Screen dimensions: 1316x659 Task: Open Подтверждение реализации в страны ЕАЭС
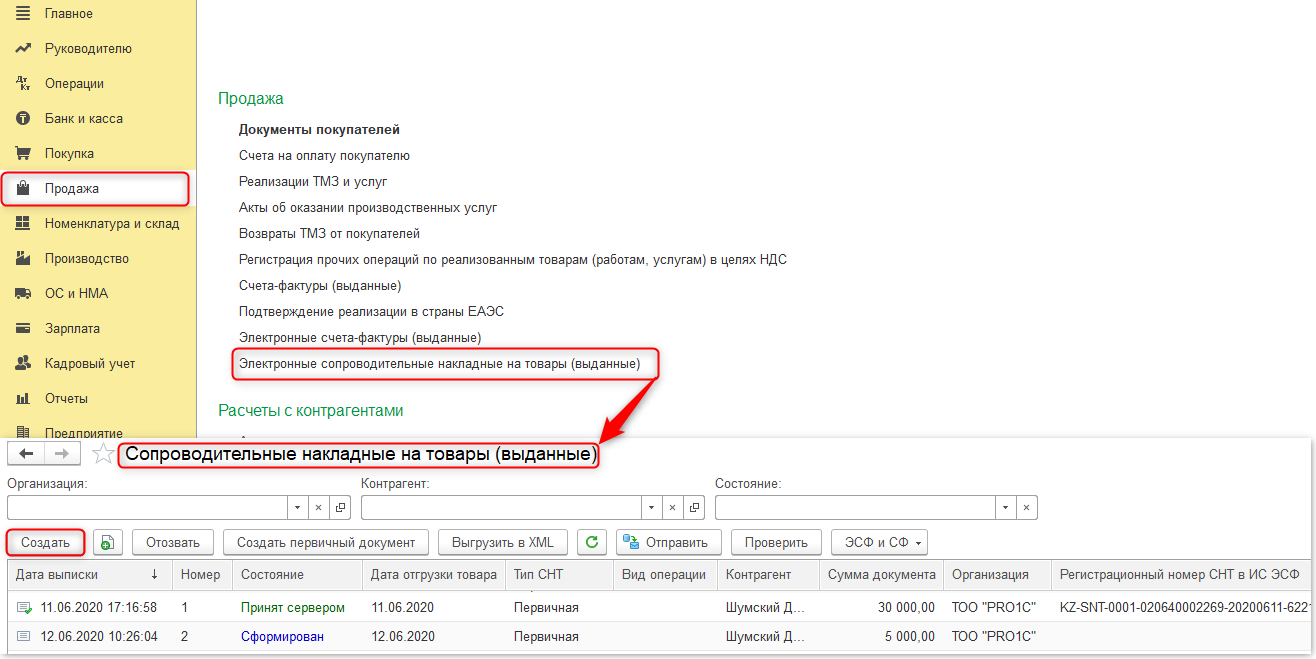(370, 312)
